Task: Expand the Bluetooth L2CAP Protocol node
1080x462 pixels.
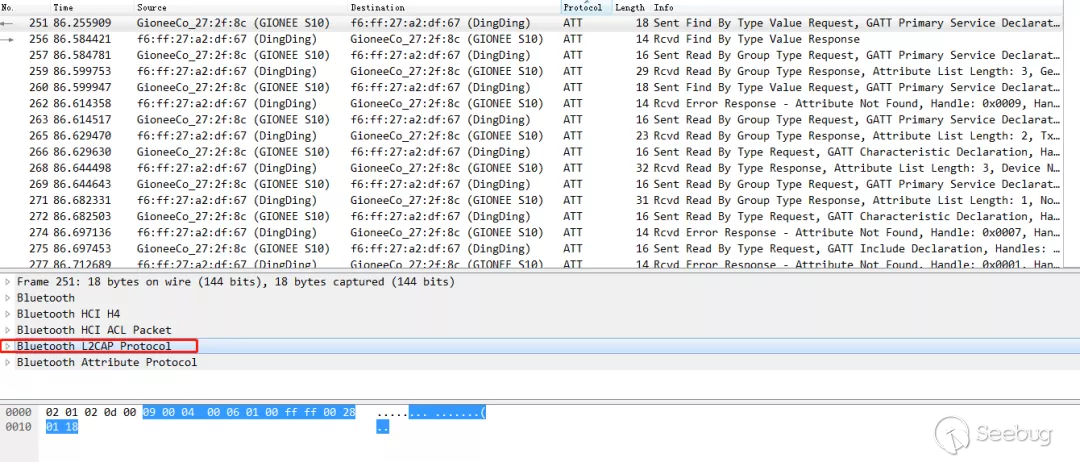Action: 8,346
